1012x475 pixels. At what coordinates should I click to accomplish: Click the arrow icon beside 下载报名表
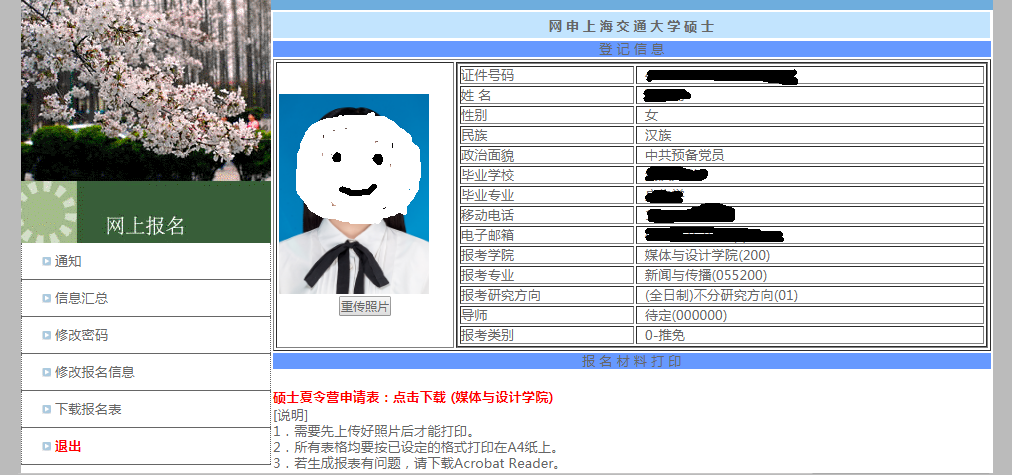46,409
